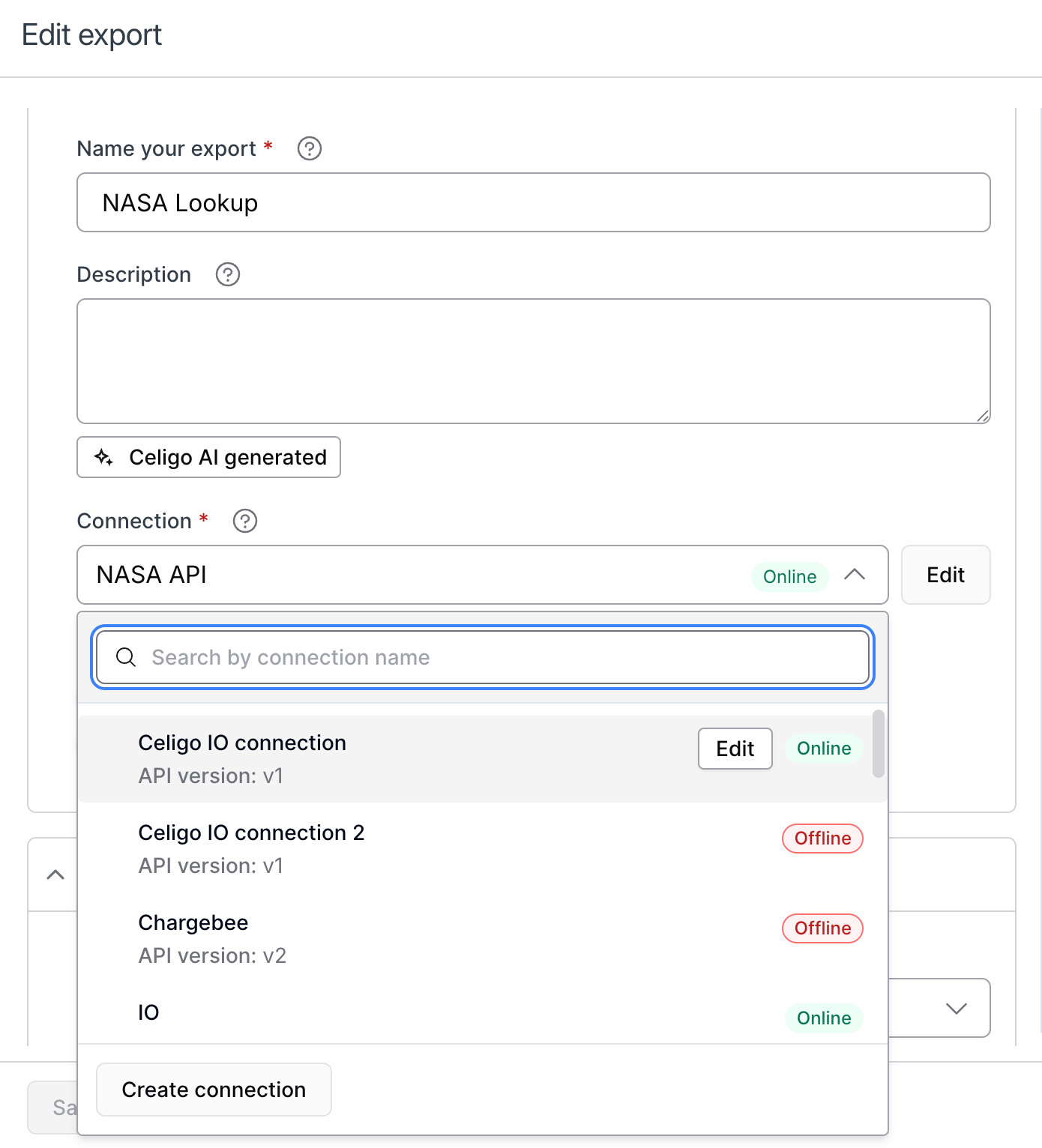
Task: View help tooltip beside Description label
Action: tap(228, 274)
